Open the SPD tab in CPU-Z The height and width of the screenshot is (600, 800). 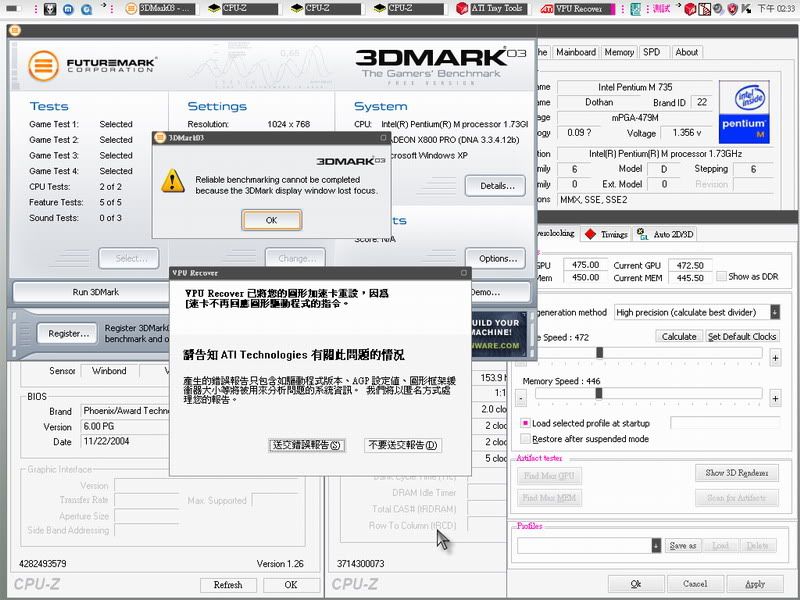point(652,52)
